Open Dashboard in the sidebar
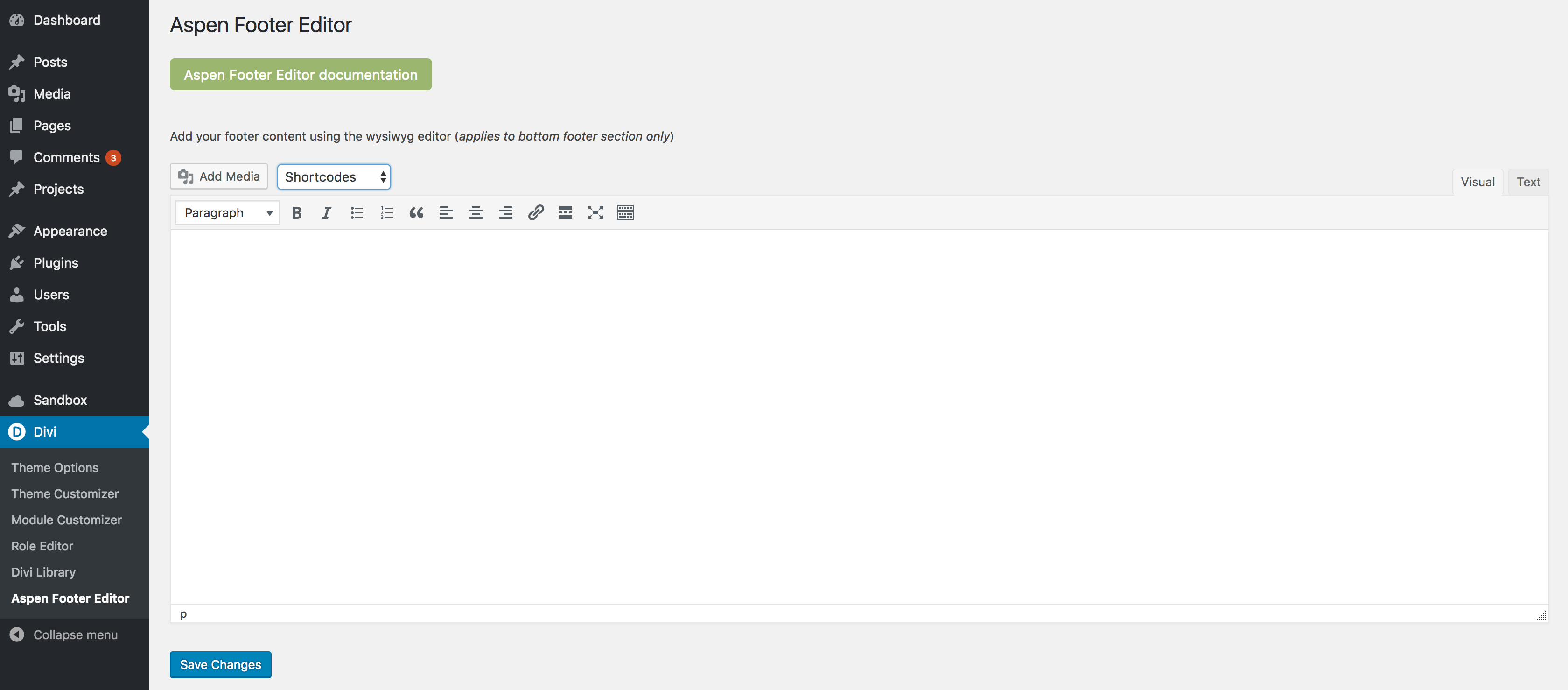Viewport: 1568px width, 690px height. point(74,20)
